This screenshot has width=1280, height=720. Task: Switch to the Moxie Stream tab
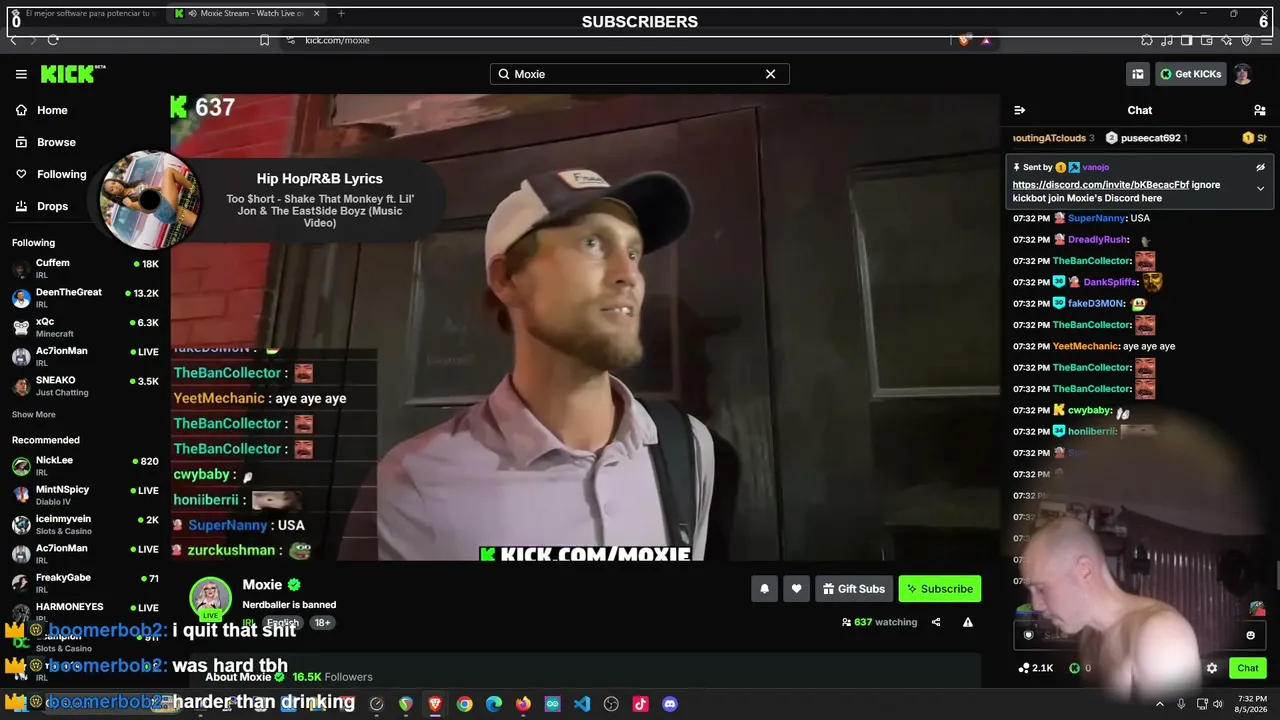(x=247, y=13)
